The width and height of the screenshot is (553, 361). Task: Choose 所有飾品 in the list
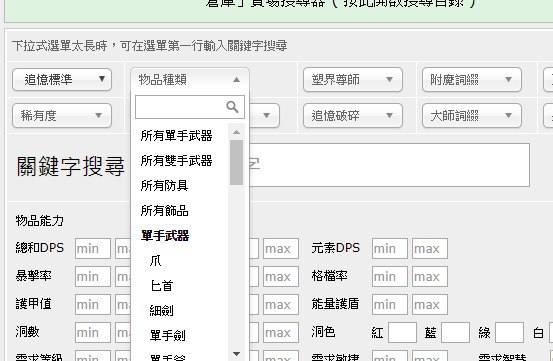coord(164,210)
